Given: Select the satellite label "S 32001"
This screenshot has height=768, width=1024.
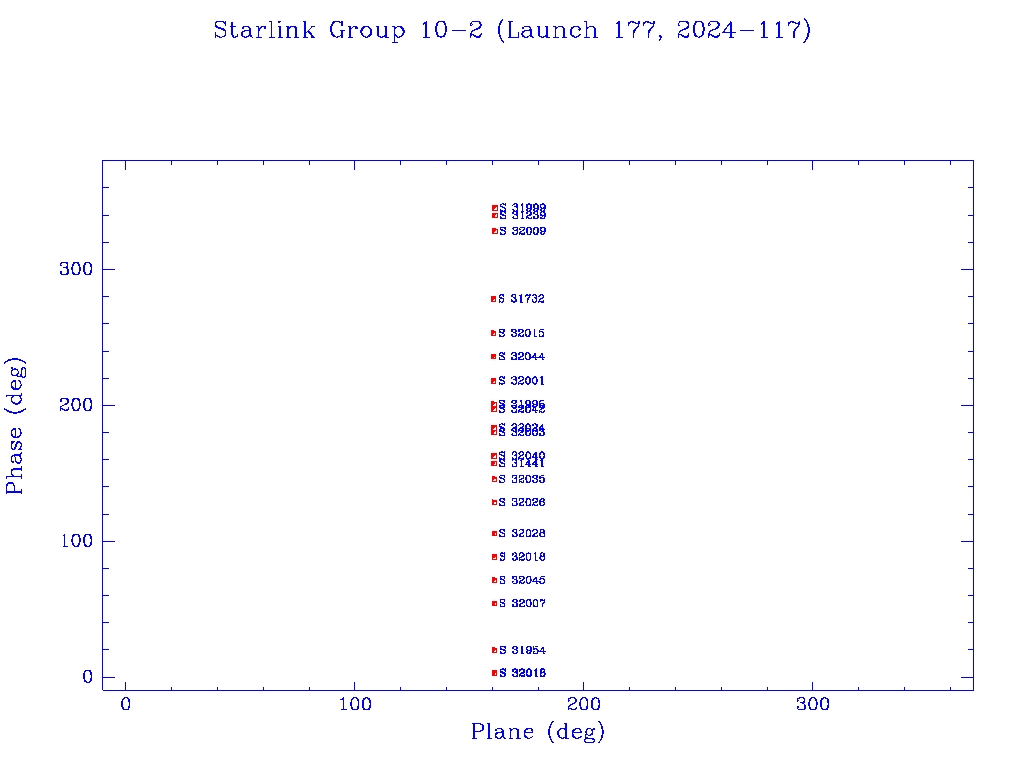Looking at the screenshot, I should (x=521, y=381).
